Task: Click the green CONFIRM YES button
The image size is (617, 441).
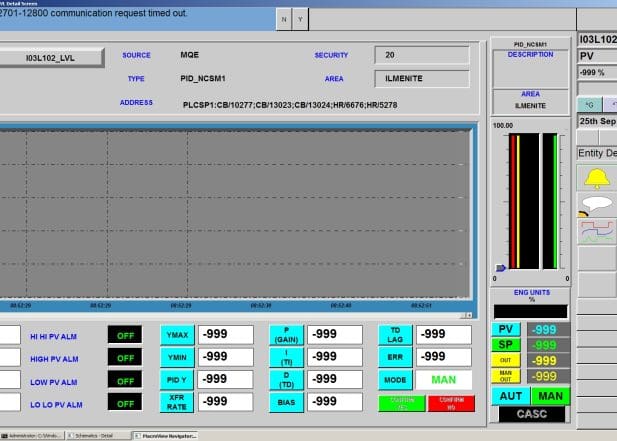Action: point(397,402)
